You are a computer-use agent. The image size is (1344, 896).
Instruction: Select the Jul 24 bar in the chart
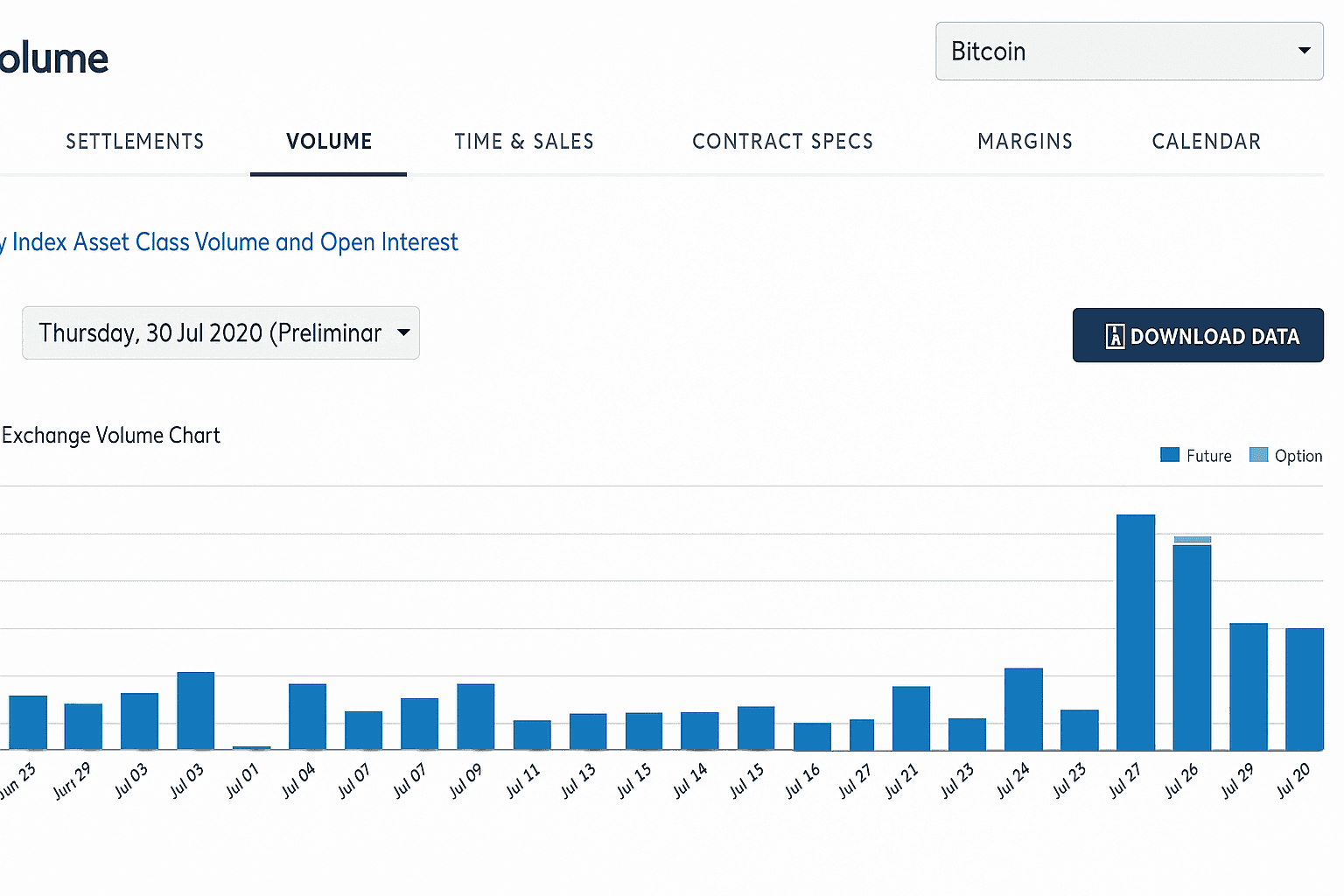1023,709
